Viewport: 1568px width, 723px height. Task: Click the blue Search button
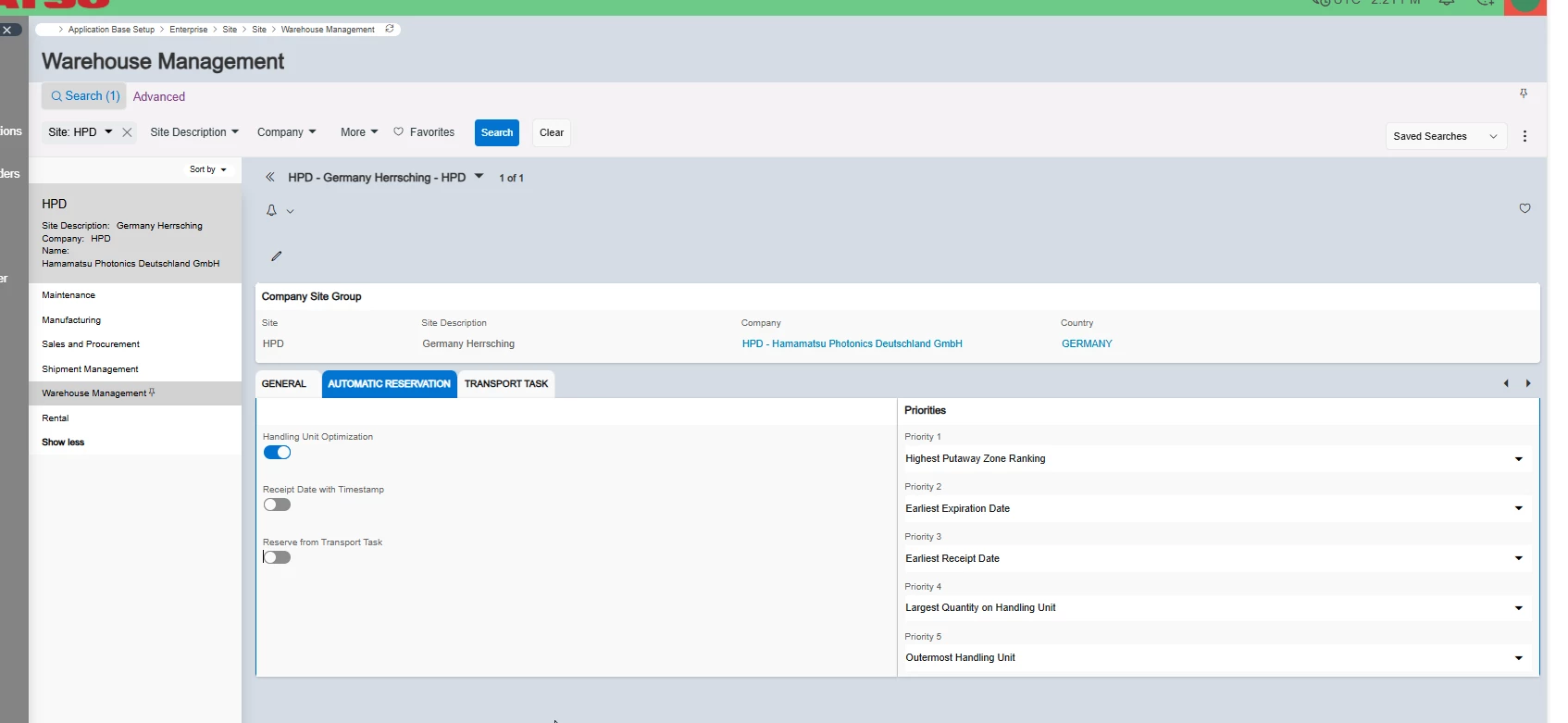click(x=497, y=132)
